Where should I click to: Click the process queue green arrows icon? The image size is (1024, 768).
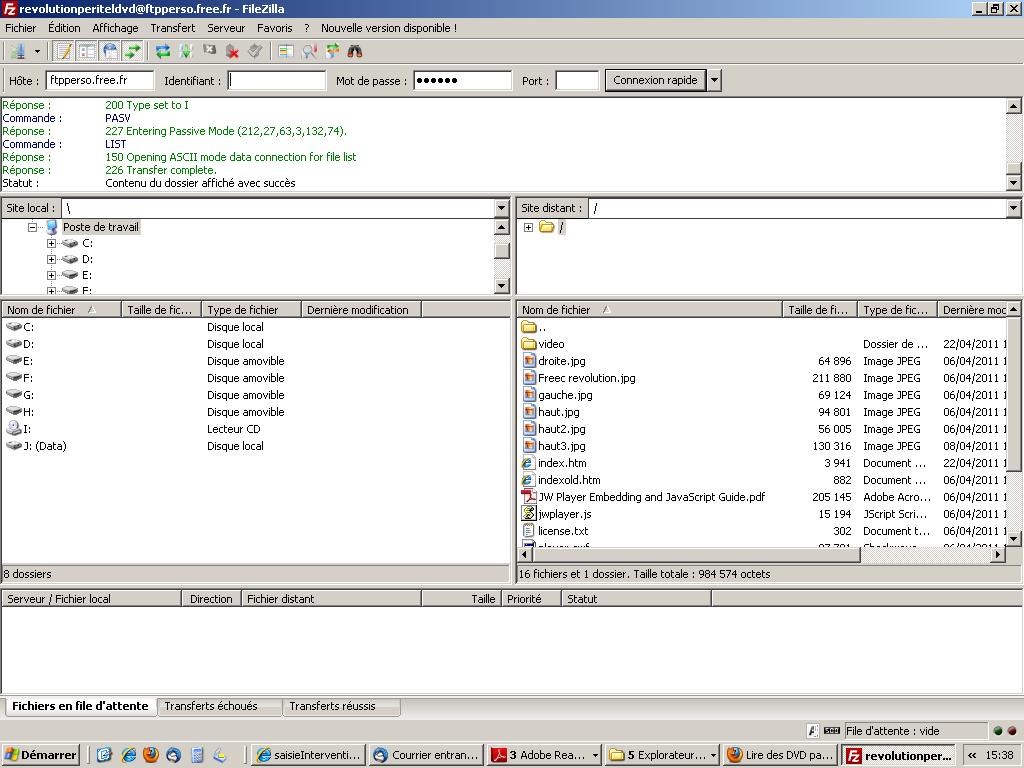186,51
